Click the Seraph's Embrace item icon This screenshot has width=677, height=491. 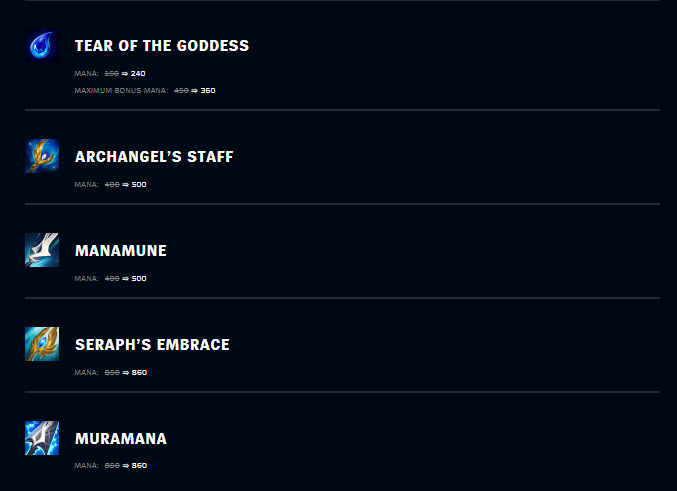point(42,344)
